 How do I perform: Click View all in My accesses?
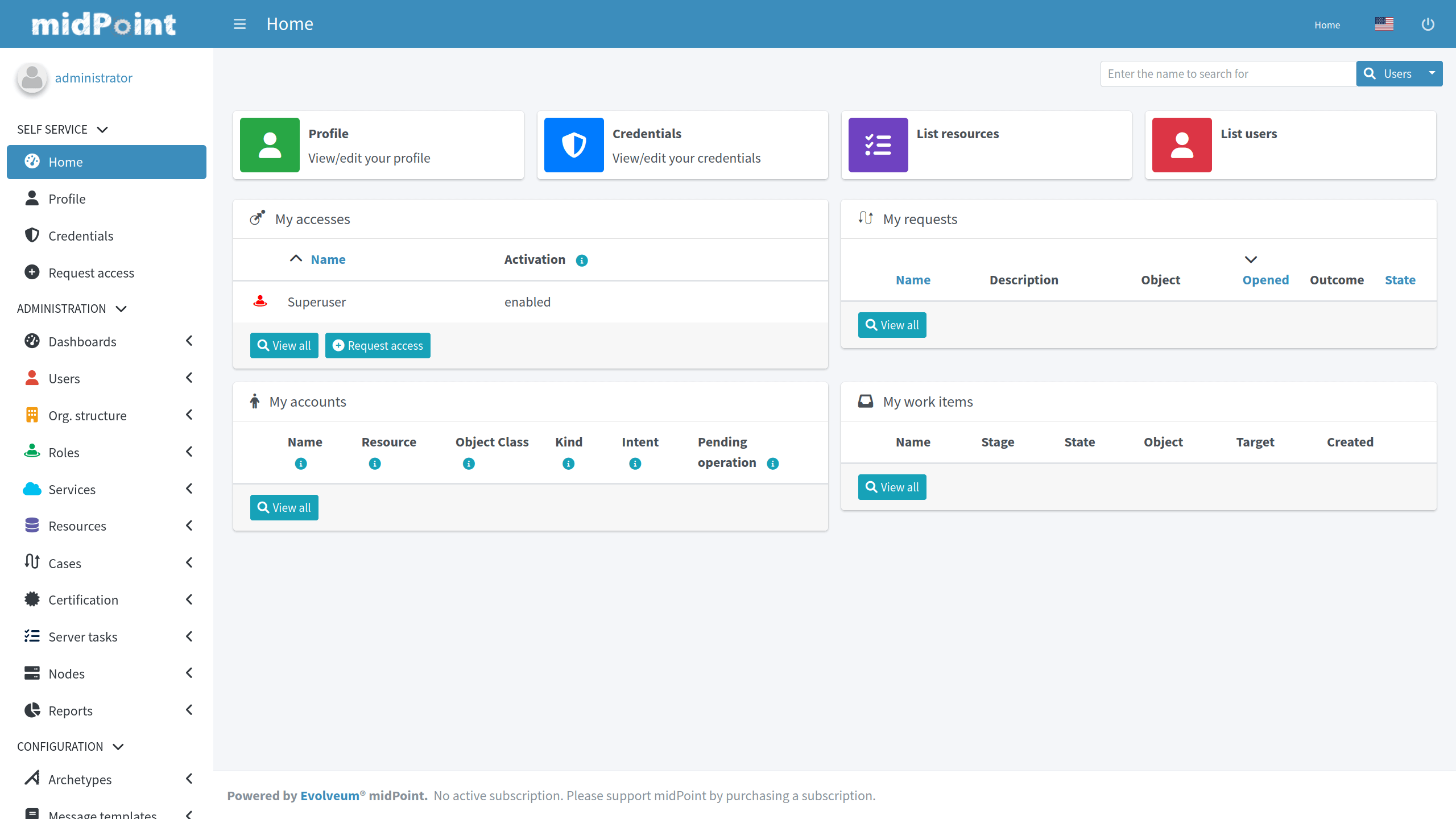284,345
